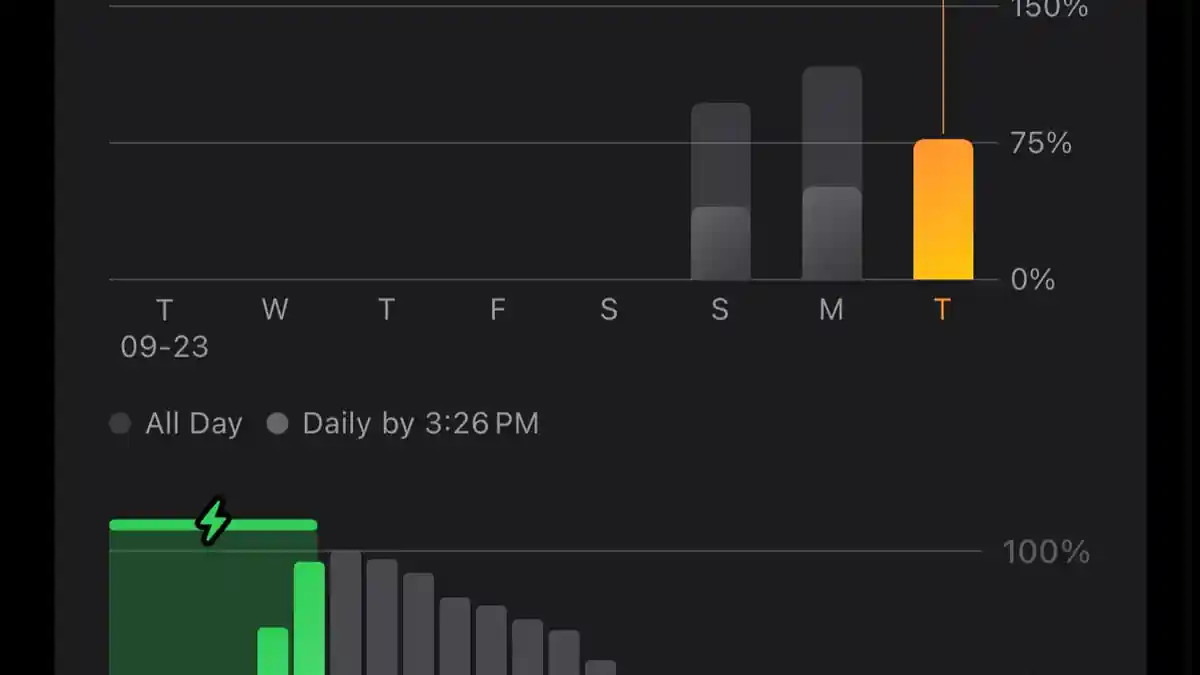Tap the green charging lightning bolt icon
Viewport: 1200px width, 675px height.
212,522
